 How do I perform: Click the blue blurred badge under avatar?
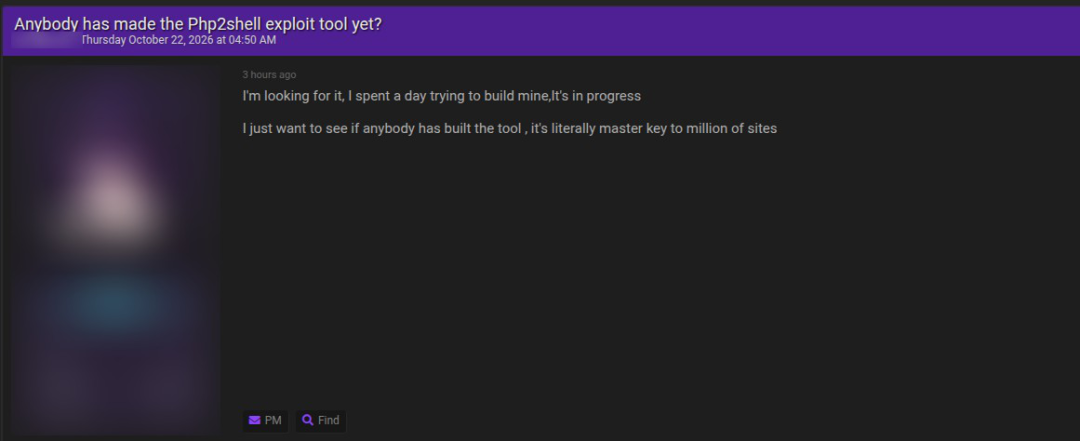(x=115, y=302)
